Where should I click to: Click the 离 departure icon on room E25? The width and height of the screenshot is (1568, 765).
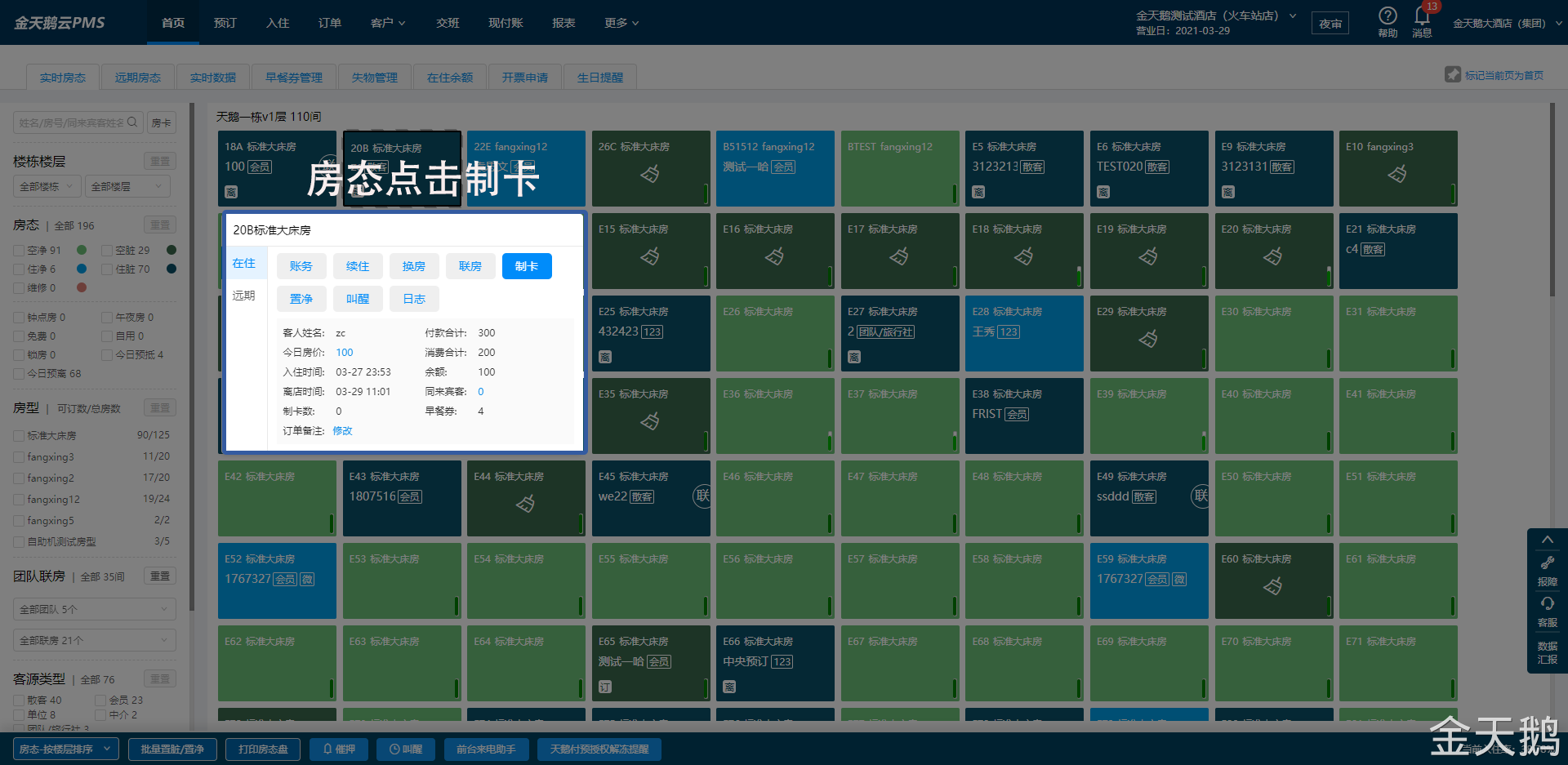tap(605, 357)
